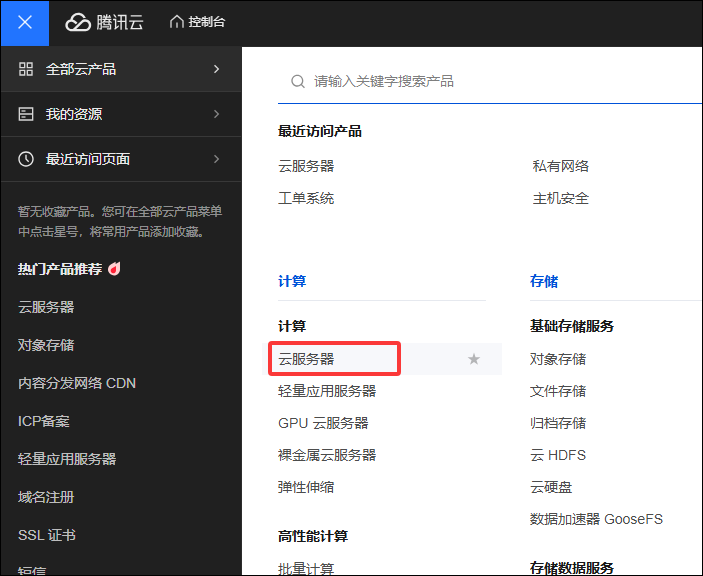The height and width of the screenshot is (576, 703).
Task: Click the search magnifier icon
Action: point(298,82)
